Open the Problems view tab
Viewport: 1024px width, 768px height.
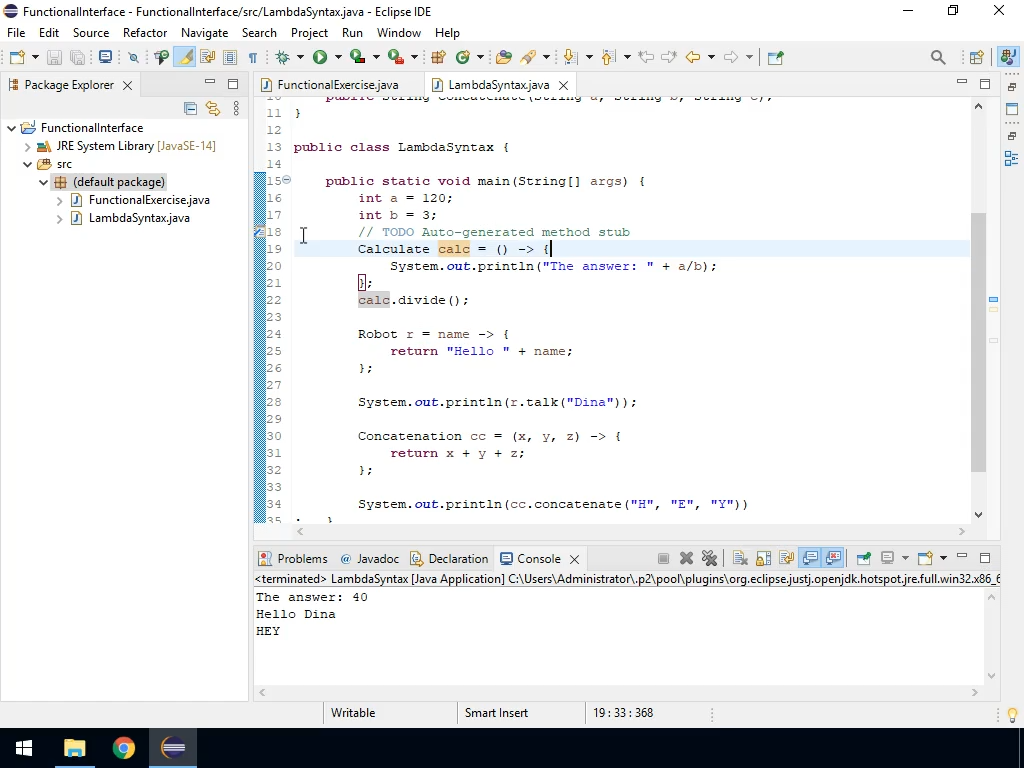(x=301, y=559)
